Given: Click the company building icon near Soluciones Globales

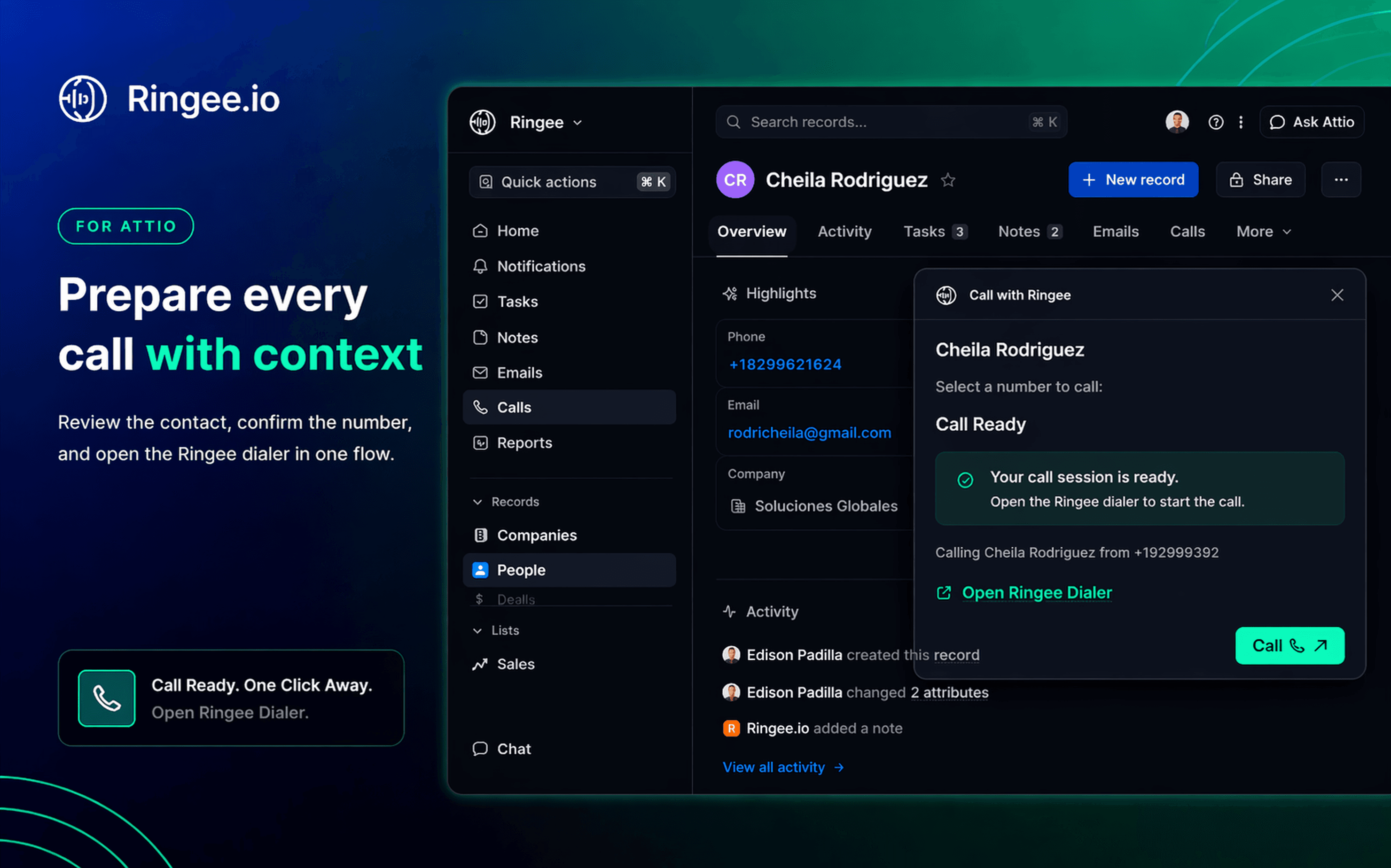Looking at the screenshot, I should coord(738,506).
